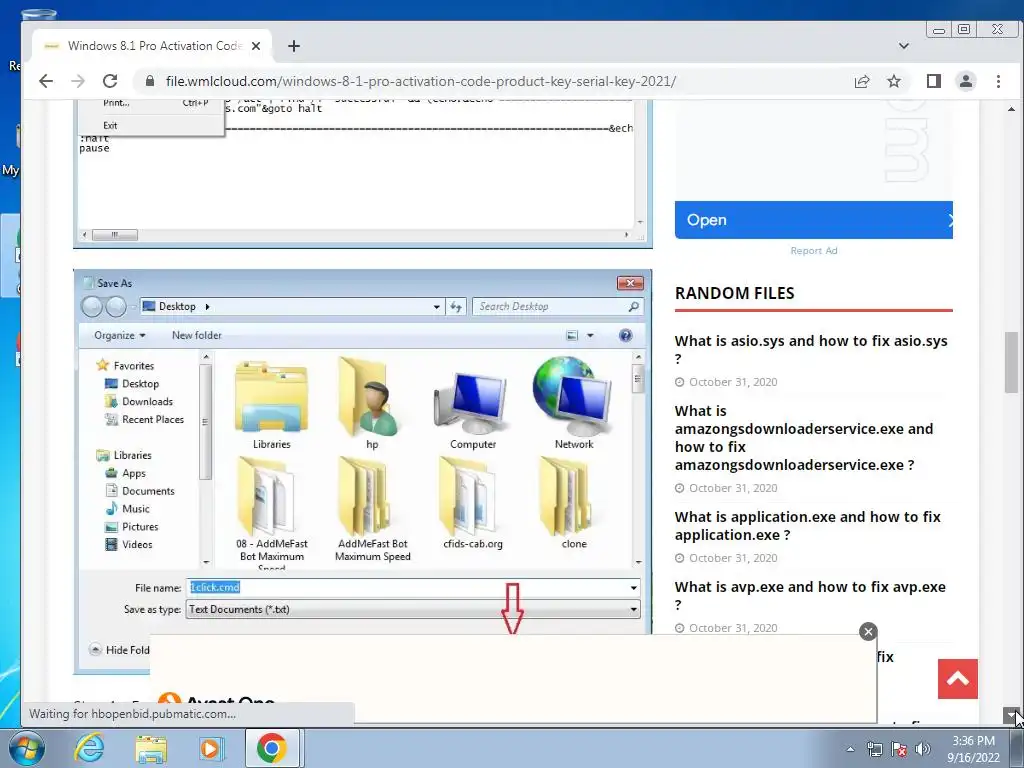Open the application.exe article link

(808, 526)
